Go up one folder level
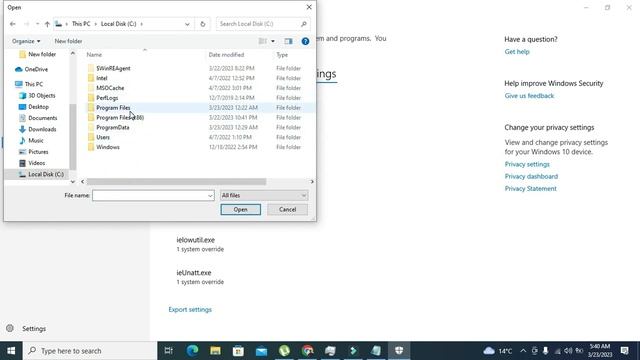640x360 pixels. [47, 24]
